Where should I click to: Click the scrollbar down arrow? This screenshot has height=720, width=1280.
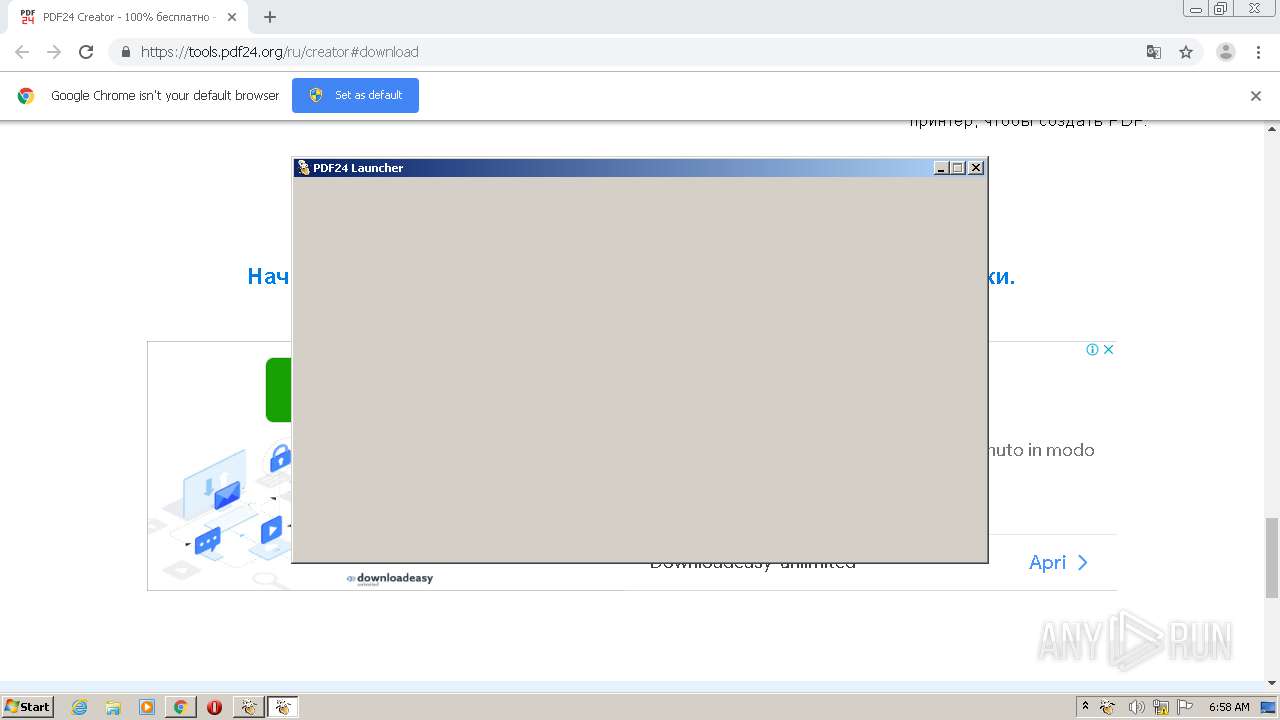tap(1272, 683)
